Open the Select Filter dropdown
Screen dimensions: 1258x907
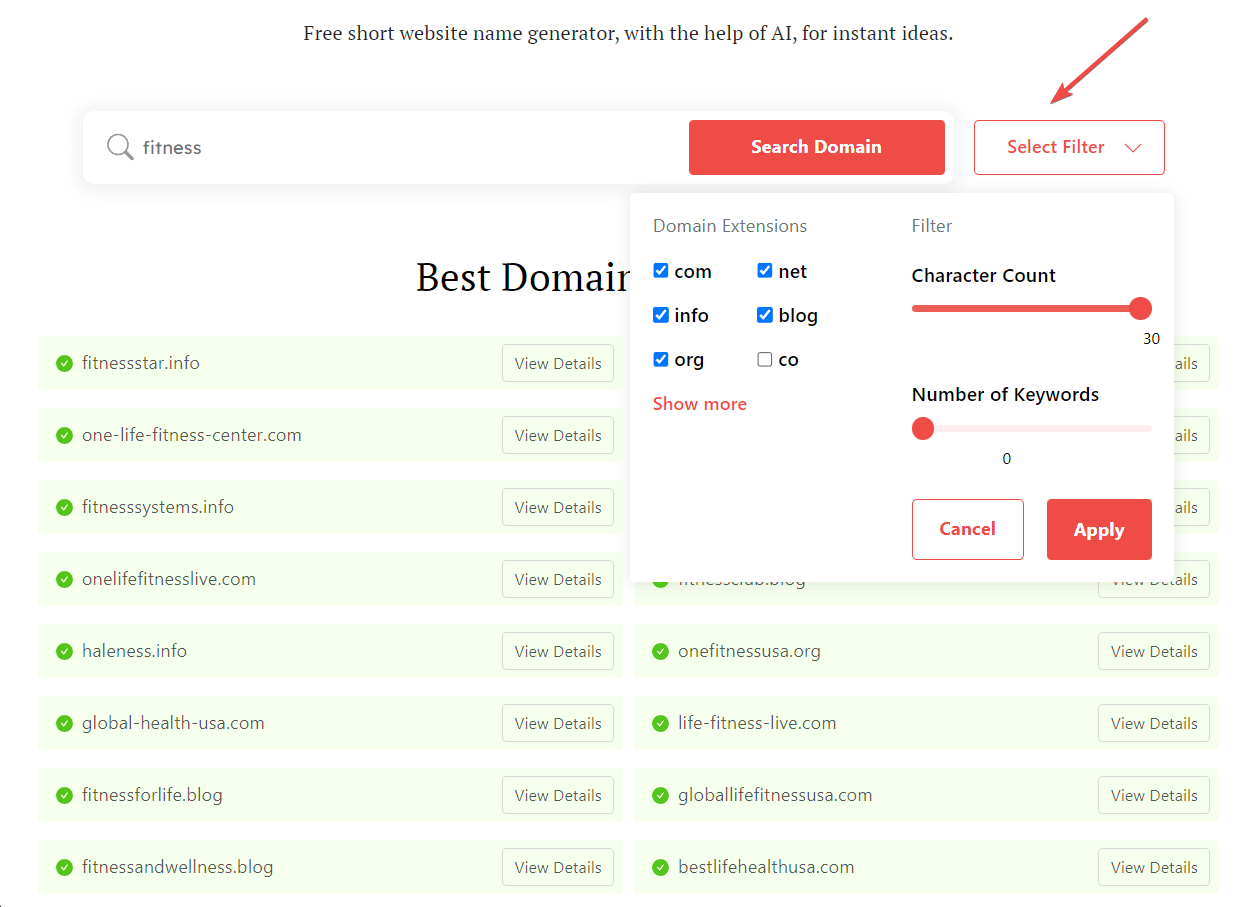(x=1069, y=147)
